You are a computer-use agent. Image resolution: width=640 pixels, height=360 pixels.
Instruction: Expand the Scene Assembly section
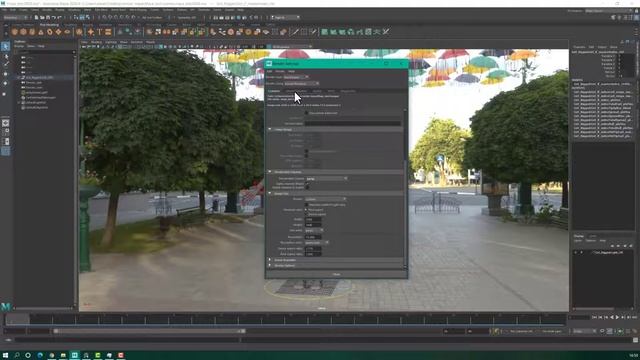click(x=269, y=260)
